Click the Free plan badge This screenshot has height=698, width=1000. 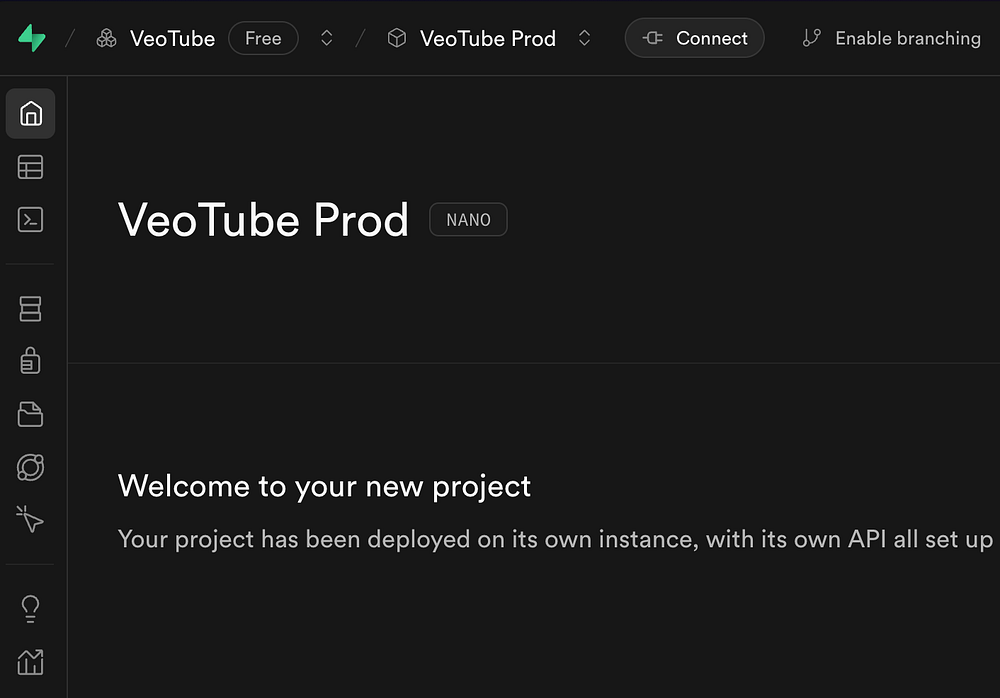click(x=263, y=38)
